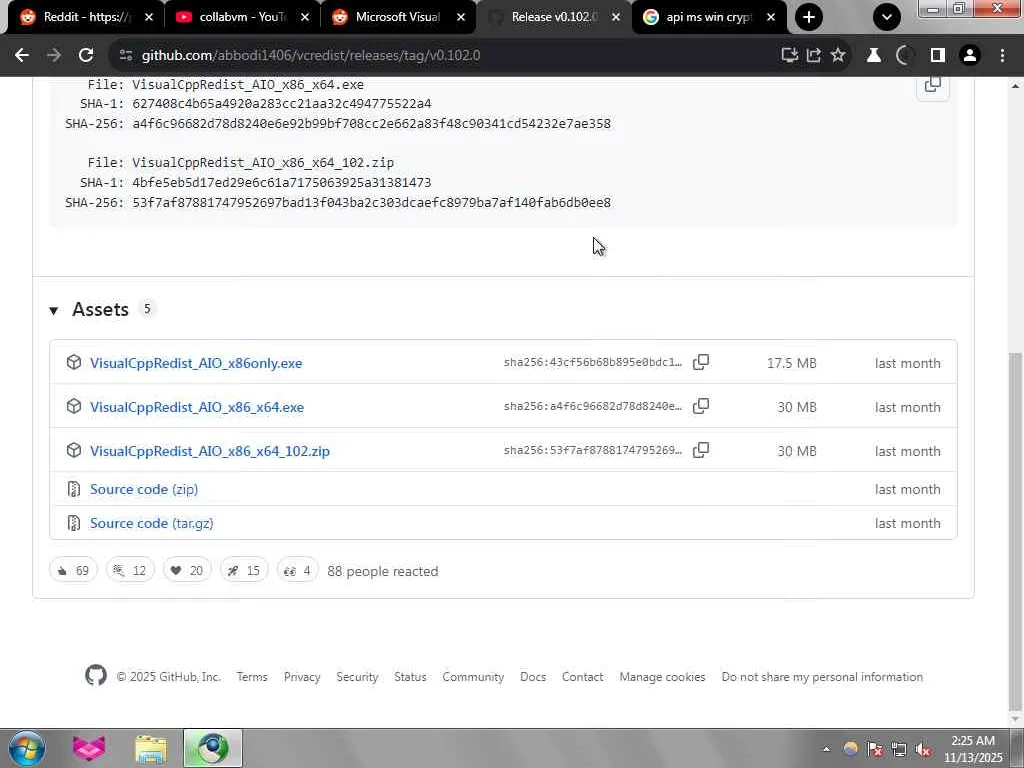Viewport: 1024px width, 768px height.
Task: Copy the checksum code block contents
Action: [x=933, y=86]
